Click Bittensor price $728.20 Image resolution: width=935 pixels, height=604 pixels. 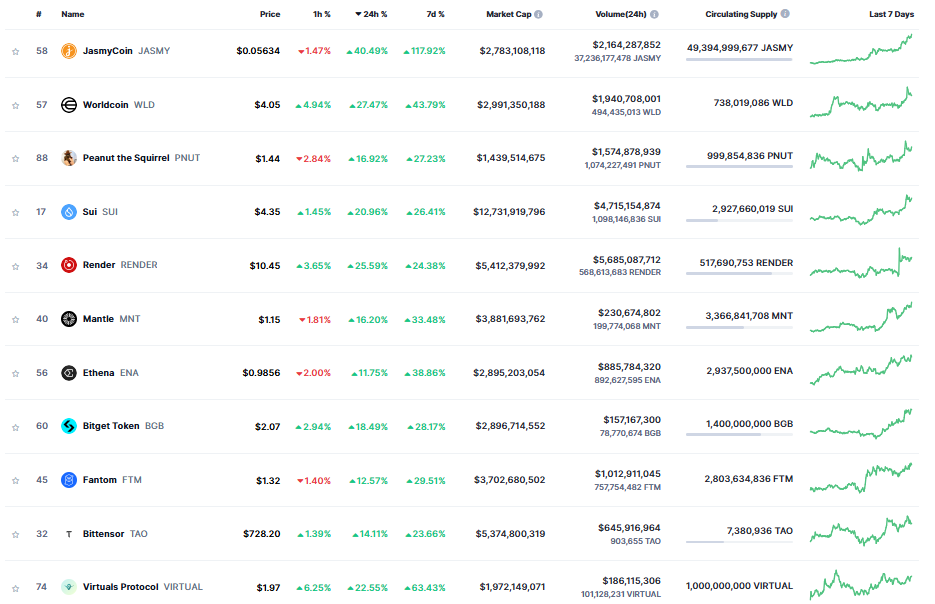click(x=261, y=534)
